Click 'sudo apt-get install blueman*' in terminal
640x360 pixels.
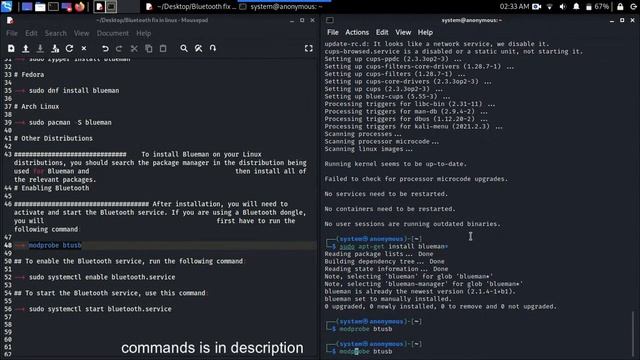[x=394, y=246]
